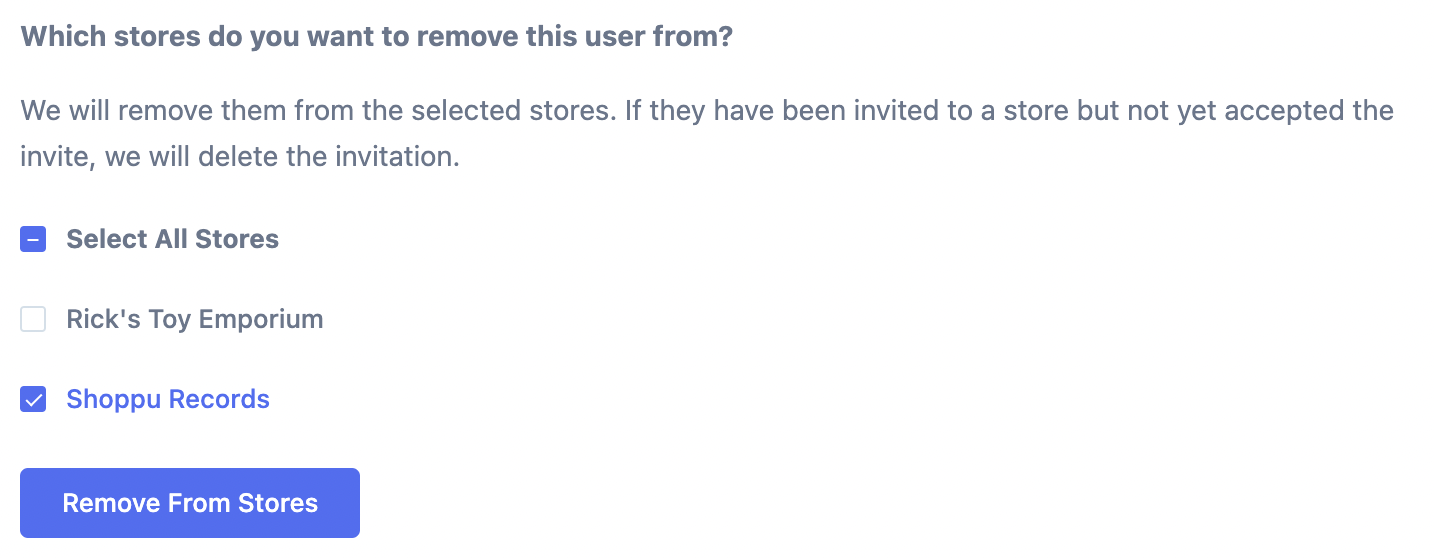Click the heading asking which stores to remove

(377, 37)
